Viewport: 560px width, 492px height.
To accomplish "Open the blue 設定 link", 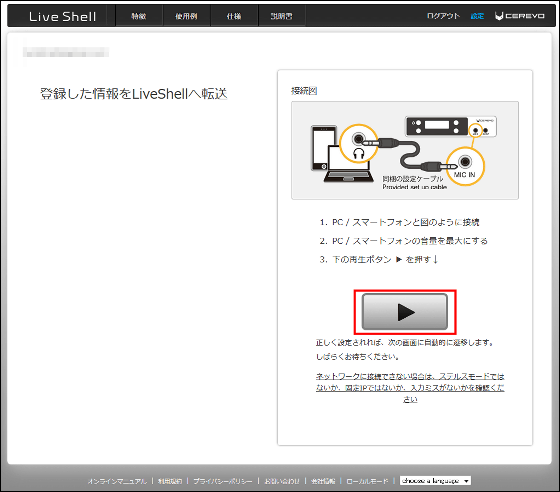I will click(x=477, y=16).
